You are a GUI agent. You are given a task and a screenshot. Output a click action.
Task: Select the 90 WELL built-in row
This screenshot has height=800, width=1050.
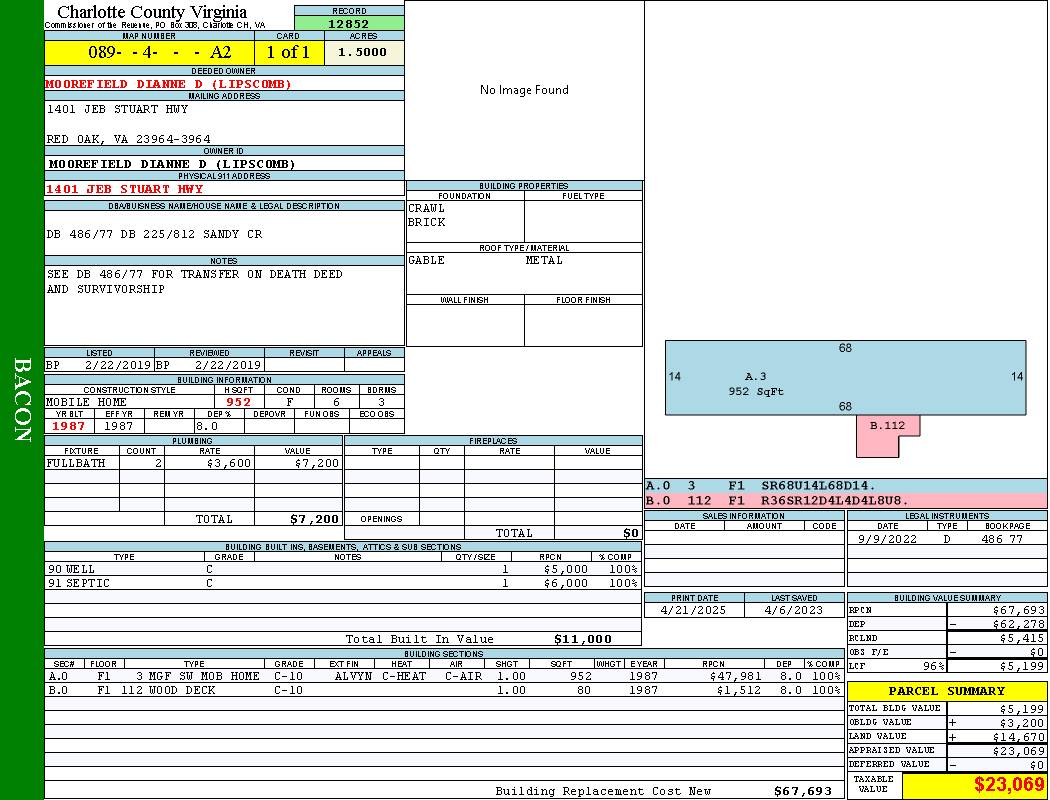(x=341, y=569)
